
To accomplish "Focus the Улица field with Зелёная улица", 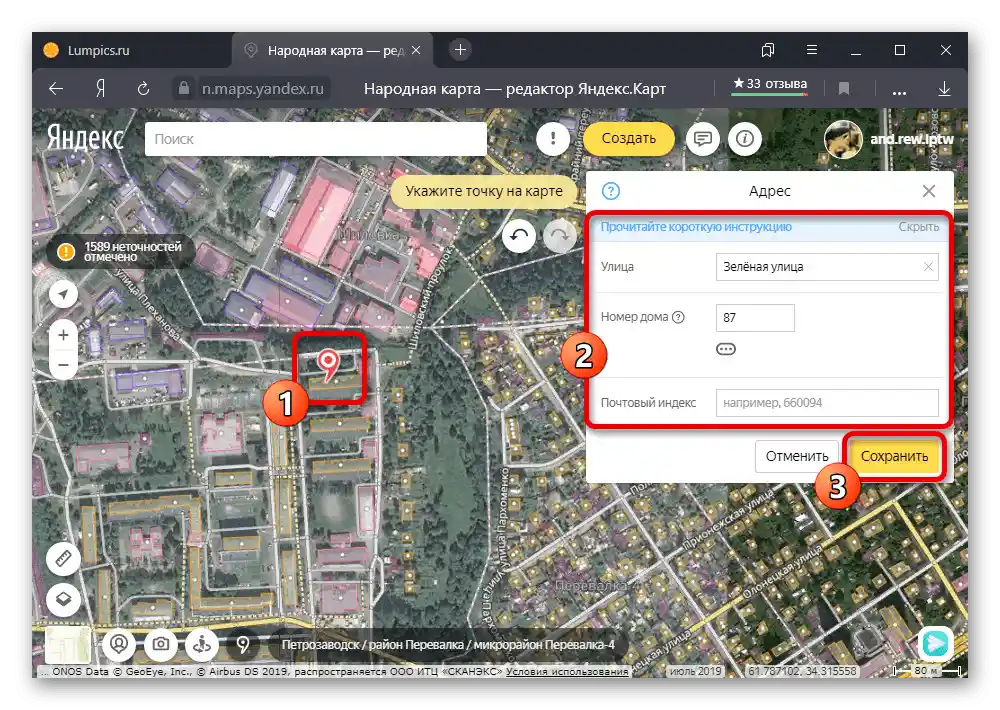I will (x=827, y=267).
